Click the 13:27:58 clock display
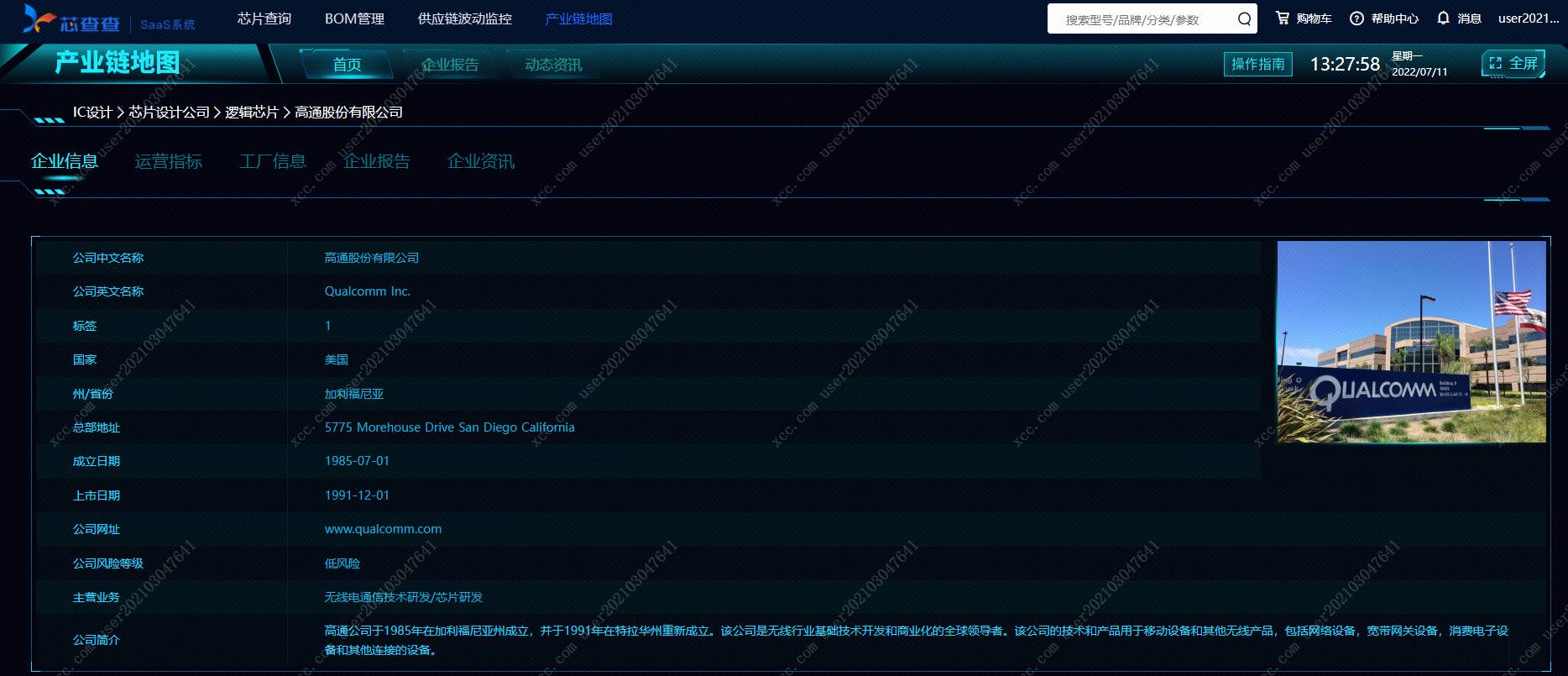Viewport: 1568px width, 676px height. (x=1345, y=64)
